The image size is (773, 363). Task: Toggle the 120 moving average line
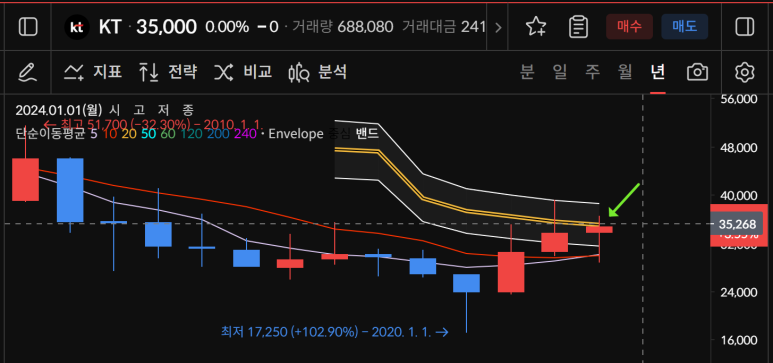click(x=191, y=134)
